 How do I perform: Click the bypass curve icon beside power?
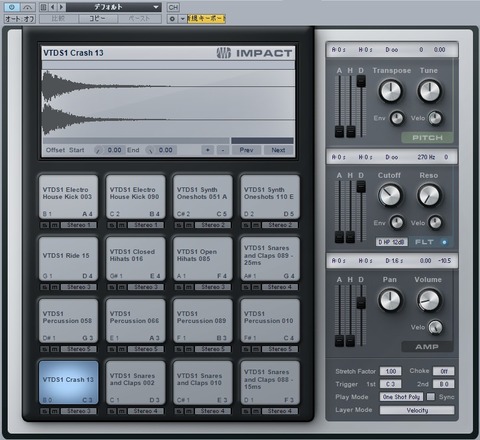(x=28, y=7)
